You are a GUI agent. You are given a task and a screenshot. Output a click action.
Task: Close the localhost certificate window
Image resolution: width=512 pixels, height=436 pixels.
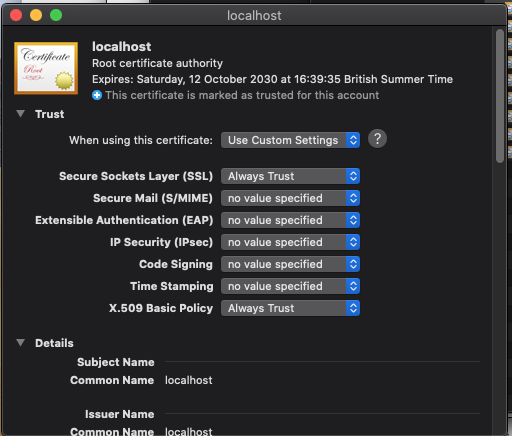[16, 15]
